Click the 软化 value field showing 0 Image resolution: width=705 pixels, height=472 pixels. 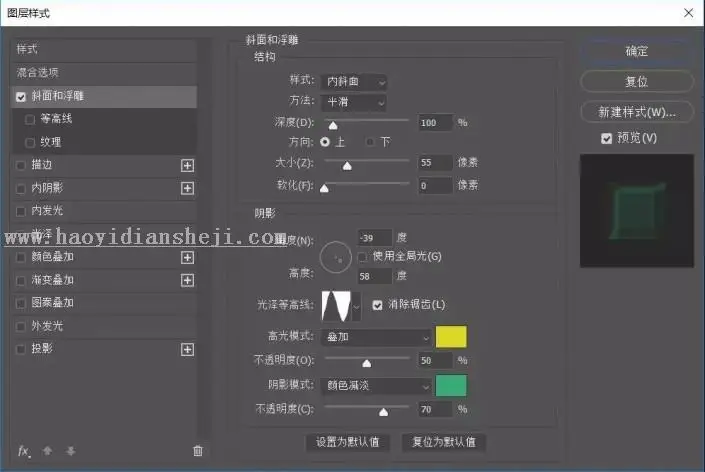(x=435, y=185)
